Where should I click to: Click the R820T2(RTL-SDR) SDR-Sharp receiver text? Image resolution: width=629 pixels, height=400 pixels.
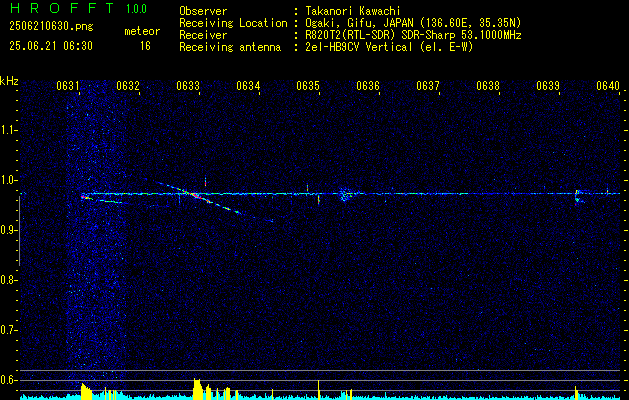click(413, 35)
